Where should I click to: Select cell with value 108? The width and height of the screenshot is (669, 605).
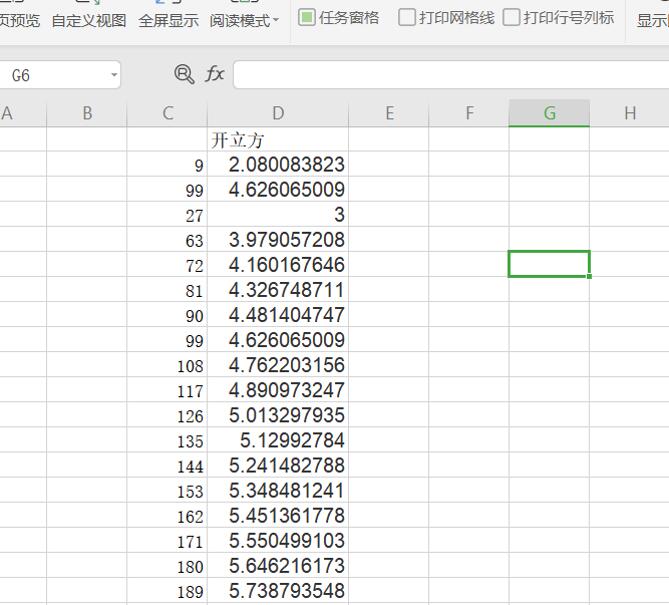click(167, 365)
